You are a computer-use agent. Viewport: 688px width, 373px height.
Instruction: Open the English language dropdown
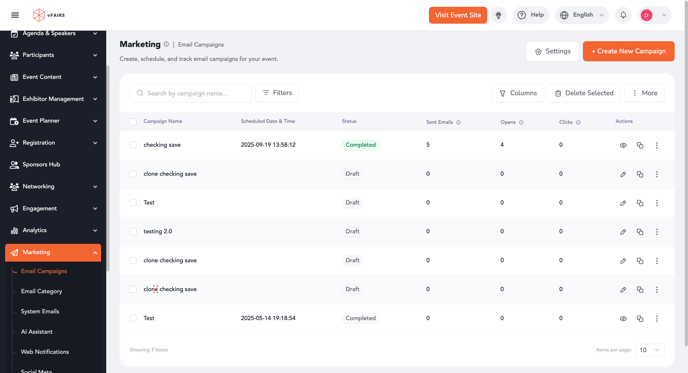pos(582,15)
